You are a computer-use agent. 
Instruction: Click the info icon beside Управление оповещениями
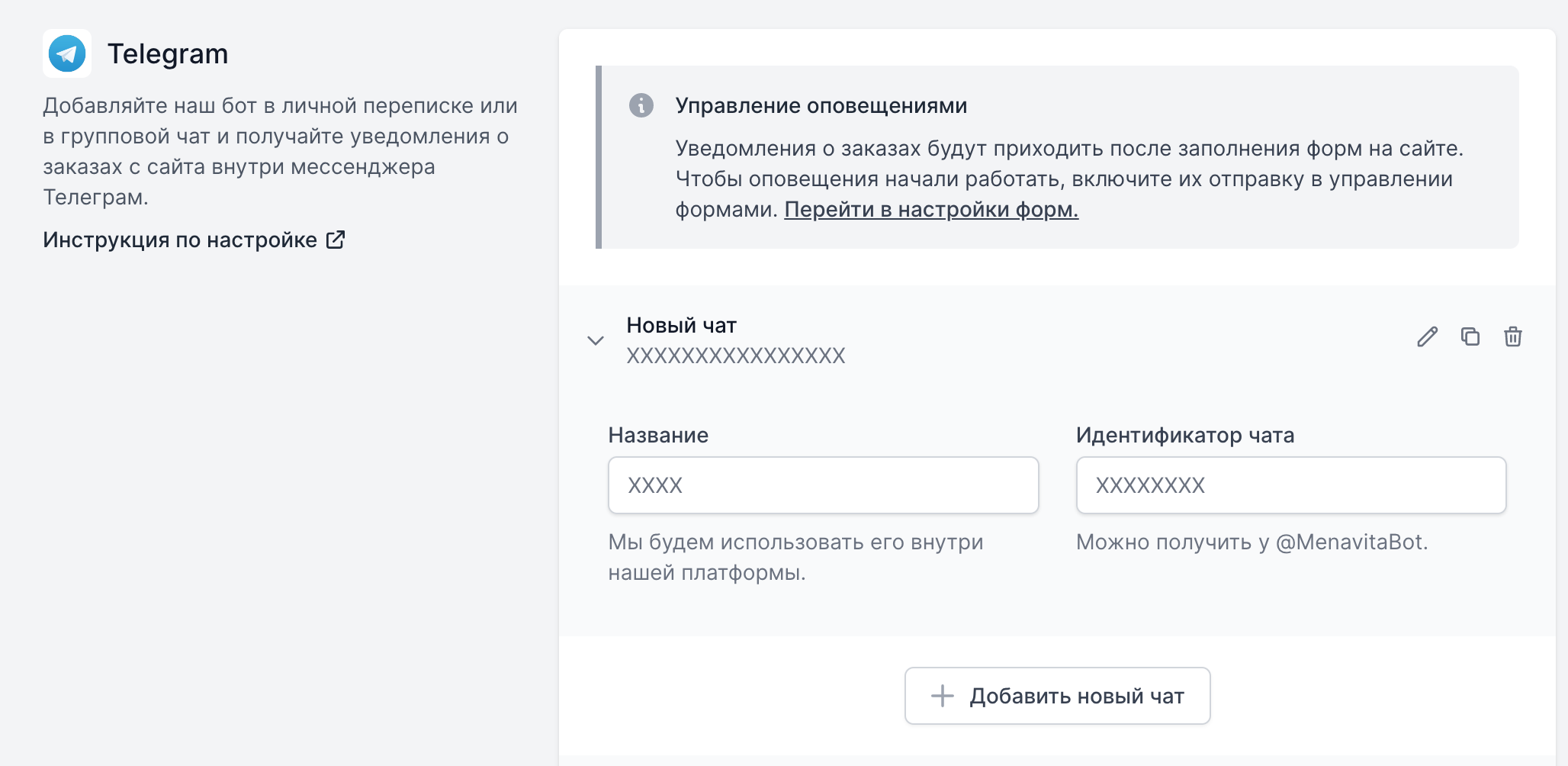(x=641, y=105)
